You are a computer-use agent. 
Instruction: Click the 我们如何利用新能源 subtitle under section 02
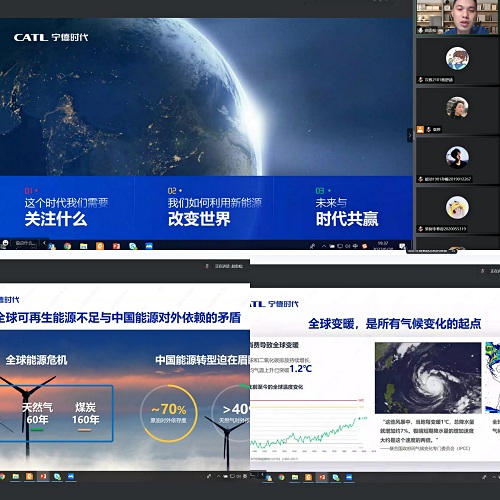[x=215, y=203]
